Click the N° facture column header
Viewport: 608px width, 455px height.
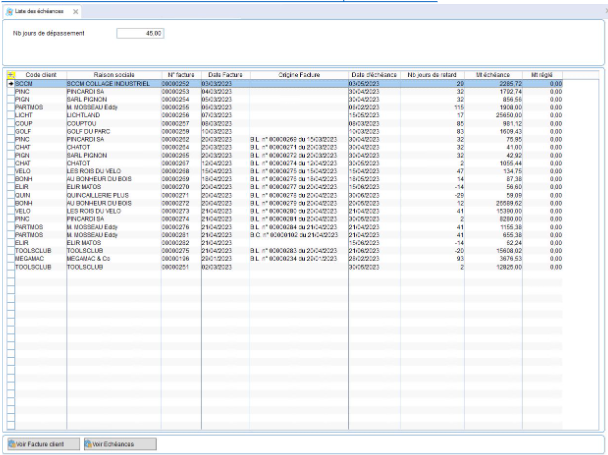pyautogui.click(x=180, y=74)
